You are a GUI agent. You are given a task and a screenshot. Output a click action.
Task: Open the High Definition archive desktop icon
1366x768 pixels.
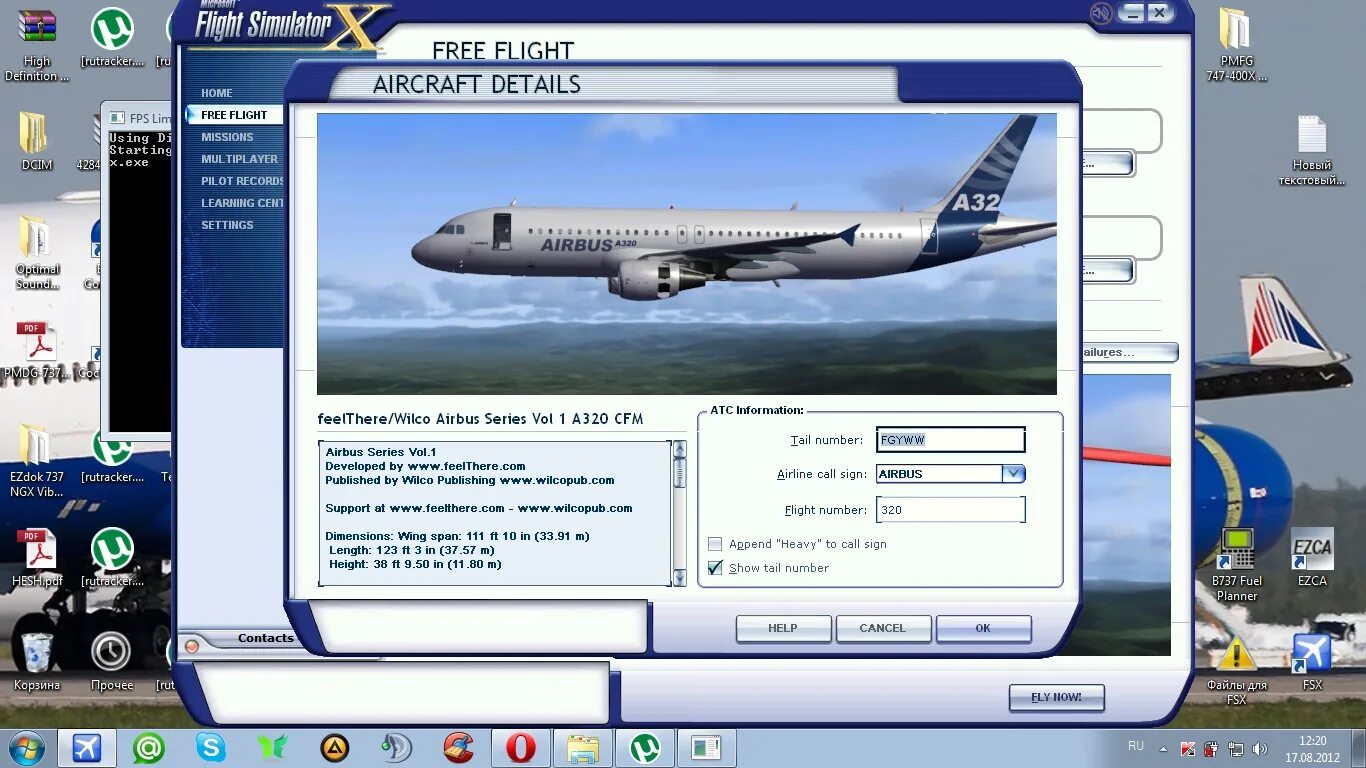(x=37, y=46)
